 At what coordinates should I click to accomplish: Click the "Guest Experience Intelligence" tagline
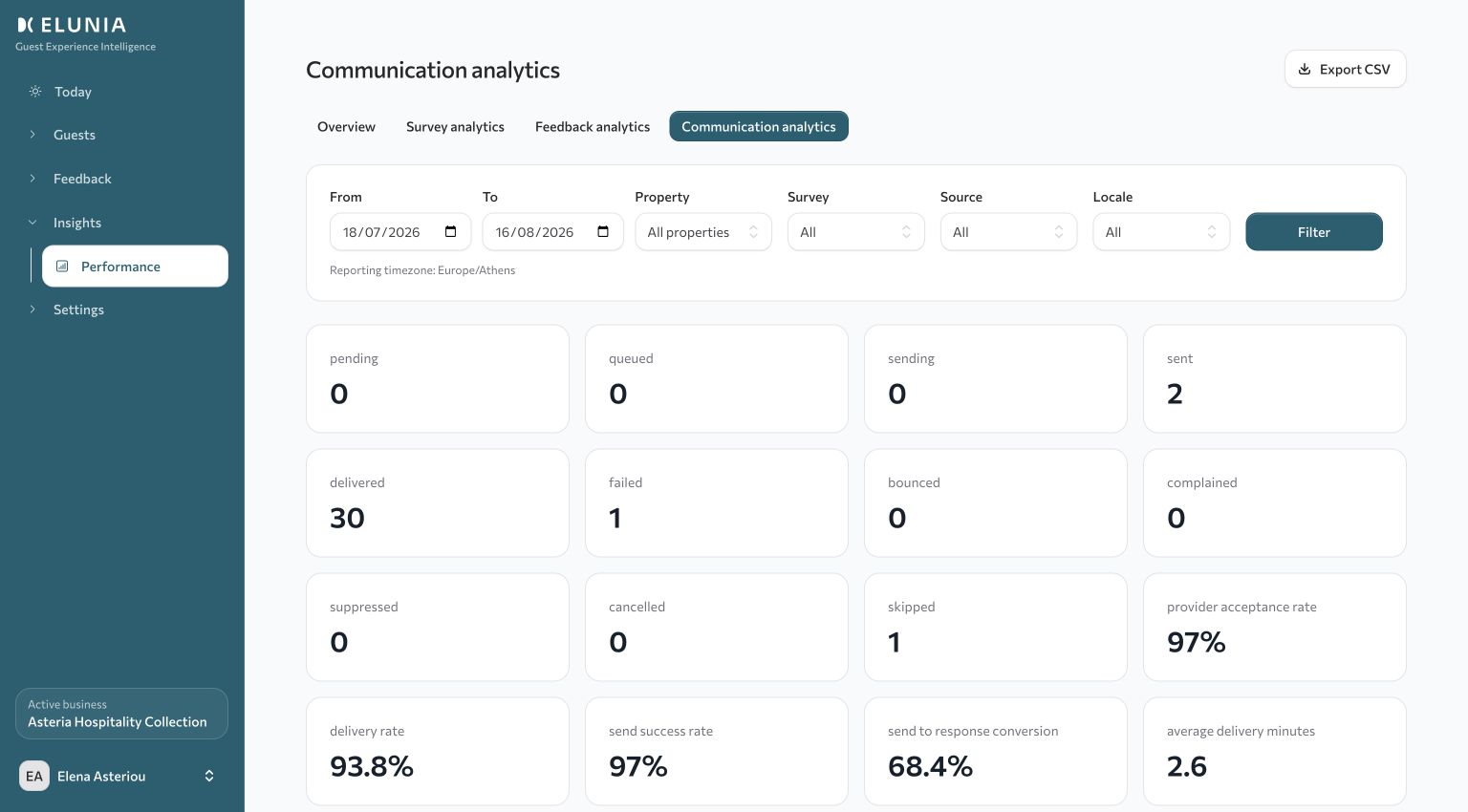(x=85, y=47)
